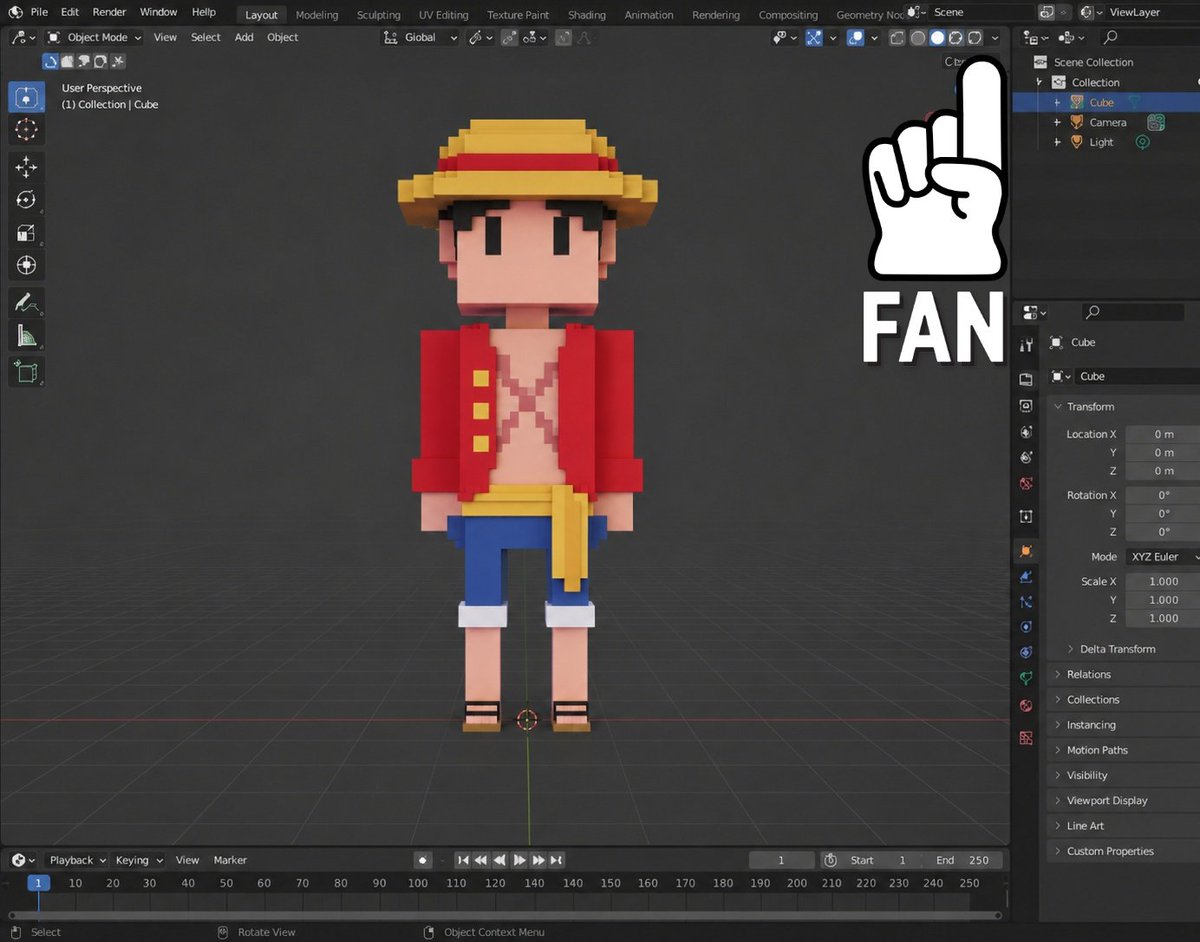Screen dimensions: 1200x942
Task: Select the Select Box tool
Action: click(x=26, y=97)
